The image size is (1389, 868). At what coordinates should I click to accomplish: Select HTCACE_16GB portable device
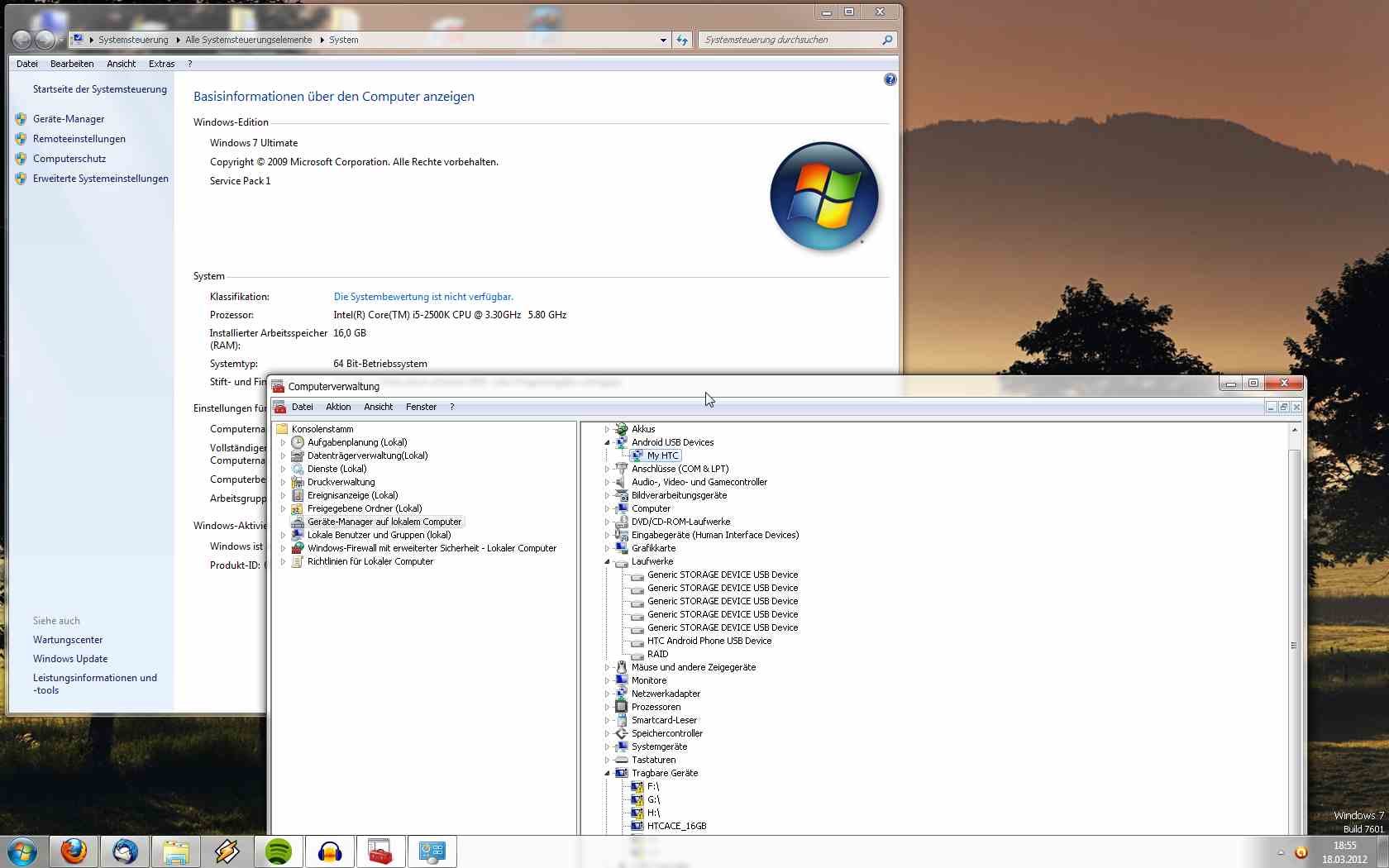click(676, 826)
